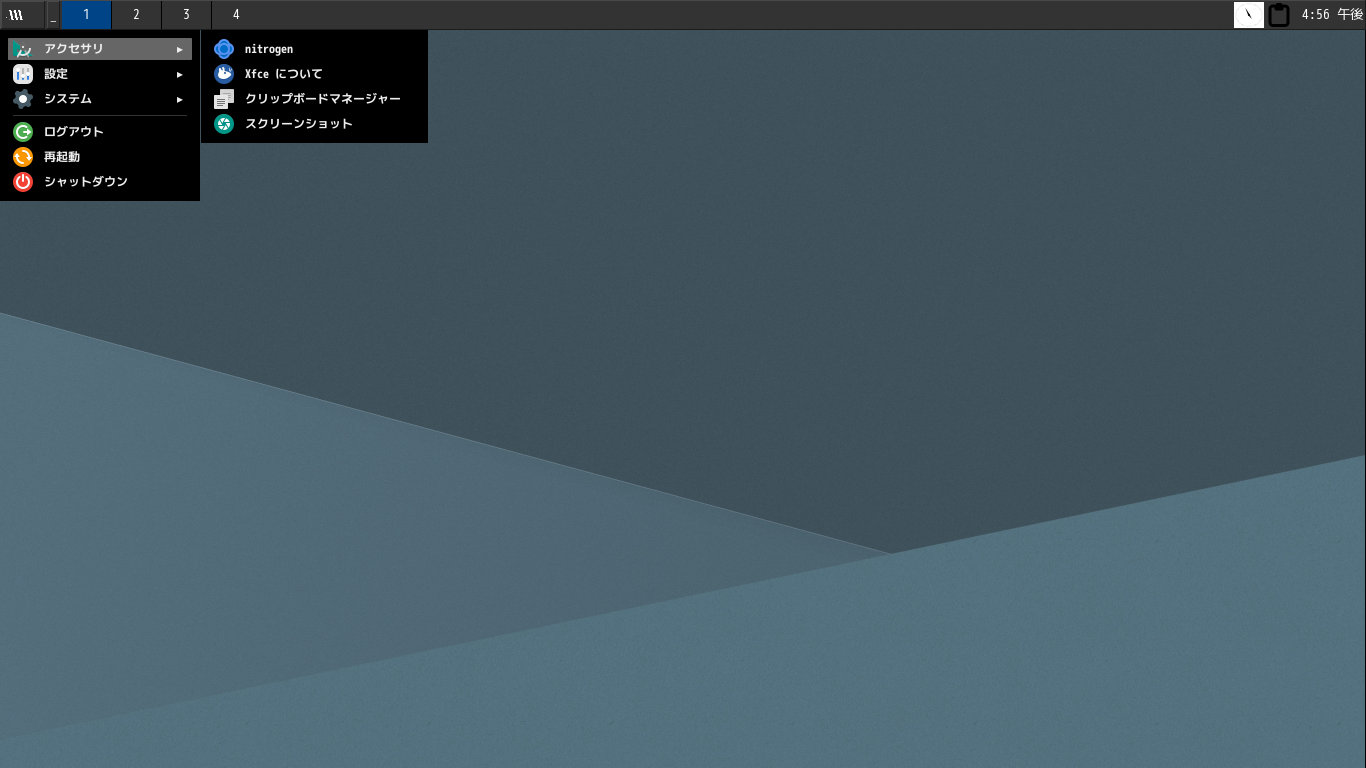Open クリップボードマネージャー from the submenu
Viewport: 1366px width, 768px height.
tap(314, 99)
